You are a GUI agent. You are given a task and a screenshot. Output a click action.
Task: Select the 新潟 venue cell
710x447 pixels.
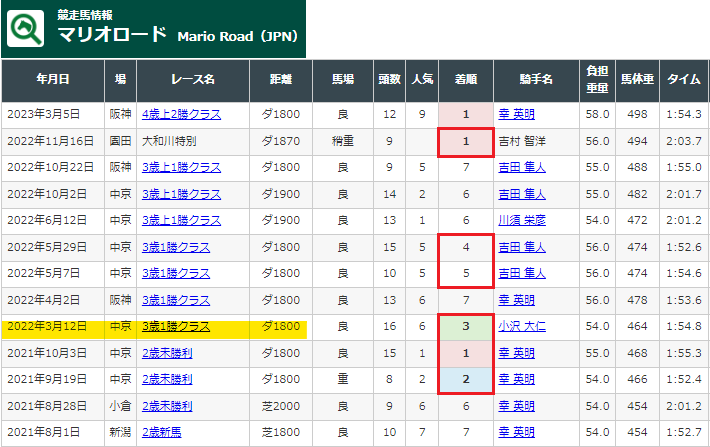(120, 433)
